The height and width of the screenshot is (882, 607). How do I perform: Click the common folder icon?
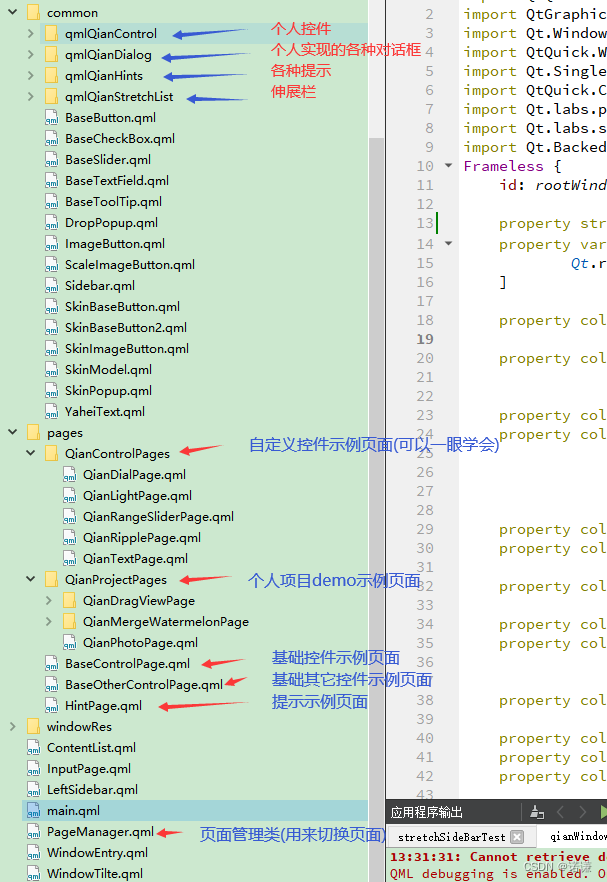[x=34, y=12]
